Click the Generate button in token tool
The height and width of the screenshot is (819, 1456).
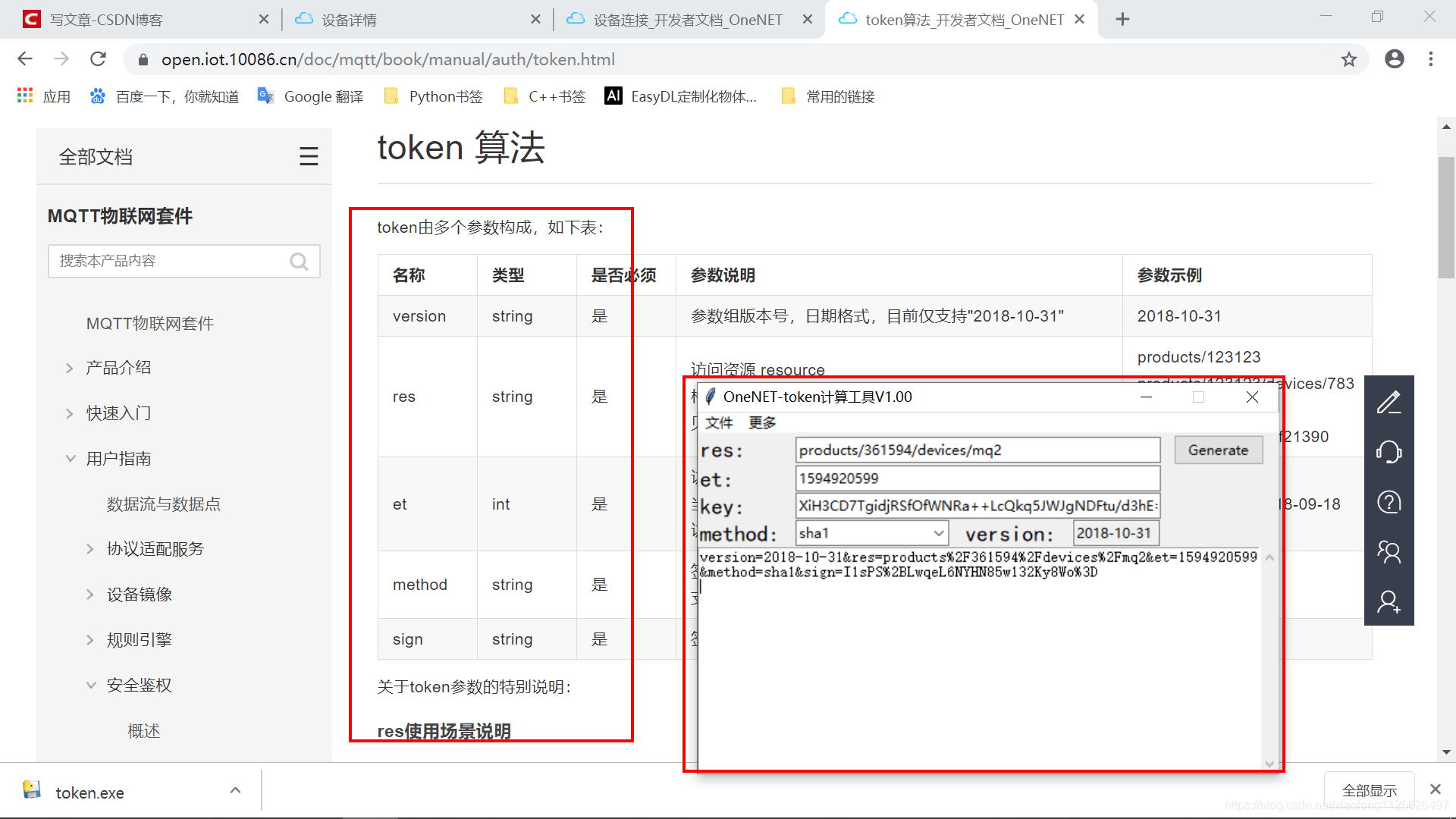coord(1217,450)
